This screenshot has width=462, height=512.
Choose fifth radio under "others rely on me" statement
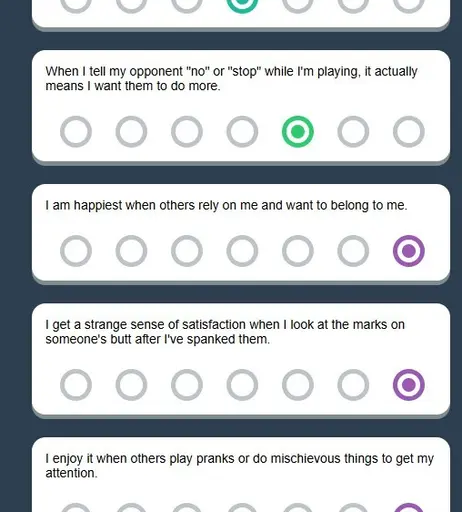point(298,251)
